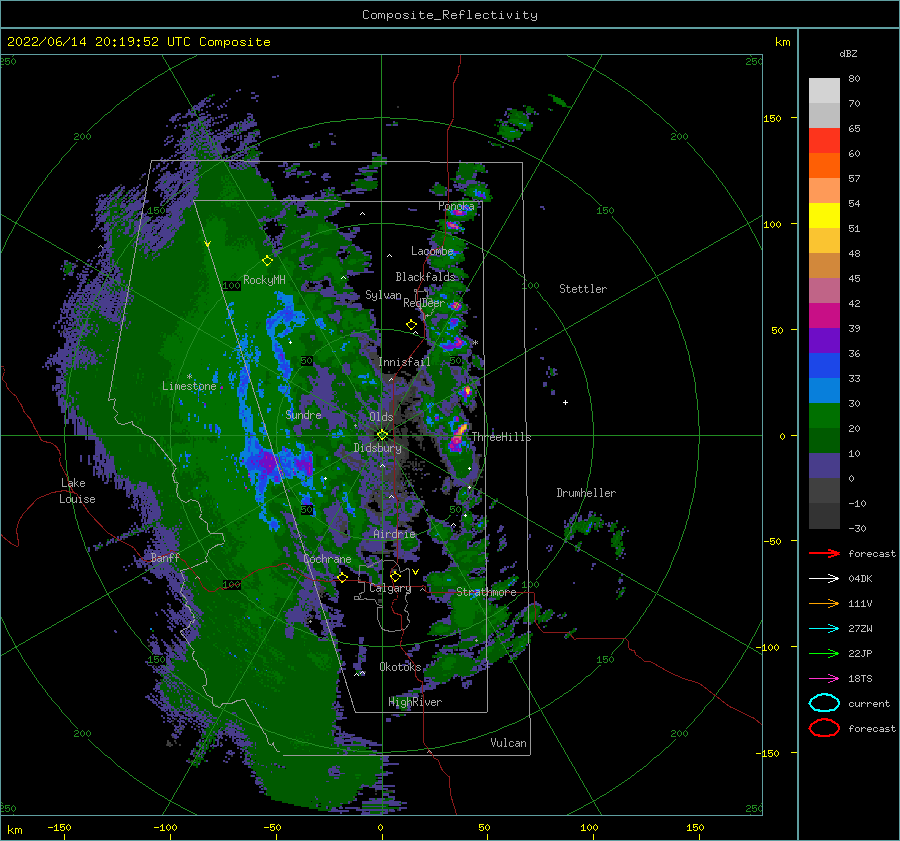The width and height of the screenshot is (900, 841).
Task: Click the Strathmore city label
Action: click(486, 592)
